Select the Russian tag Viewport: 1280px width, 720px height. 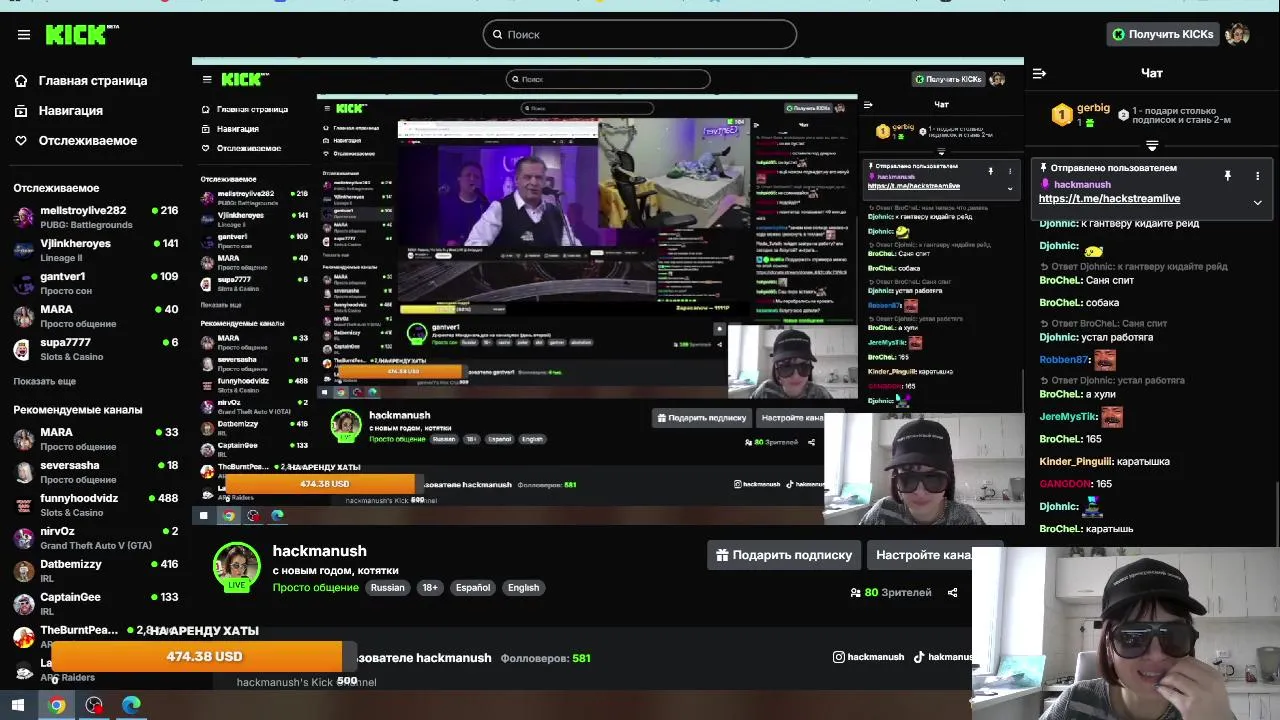(x=387, y=588)
